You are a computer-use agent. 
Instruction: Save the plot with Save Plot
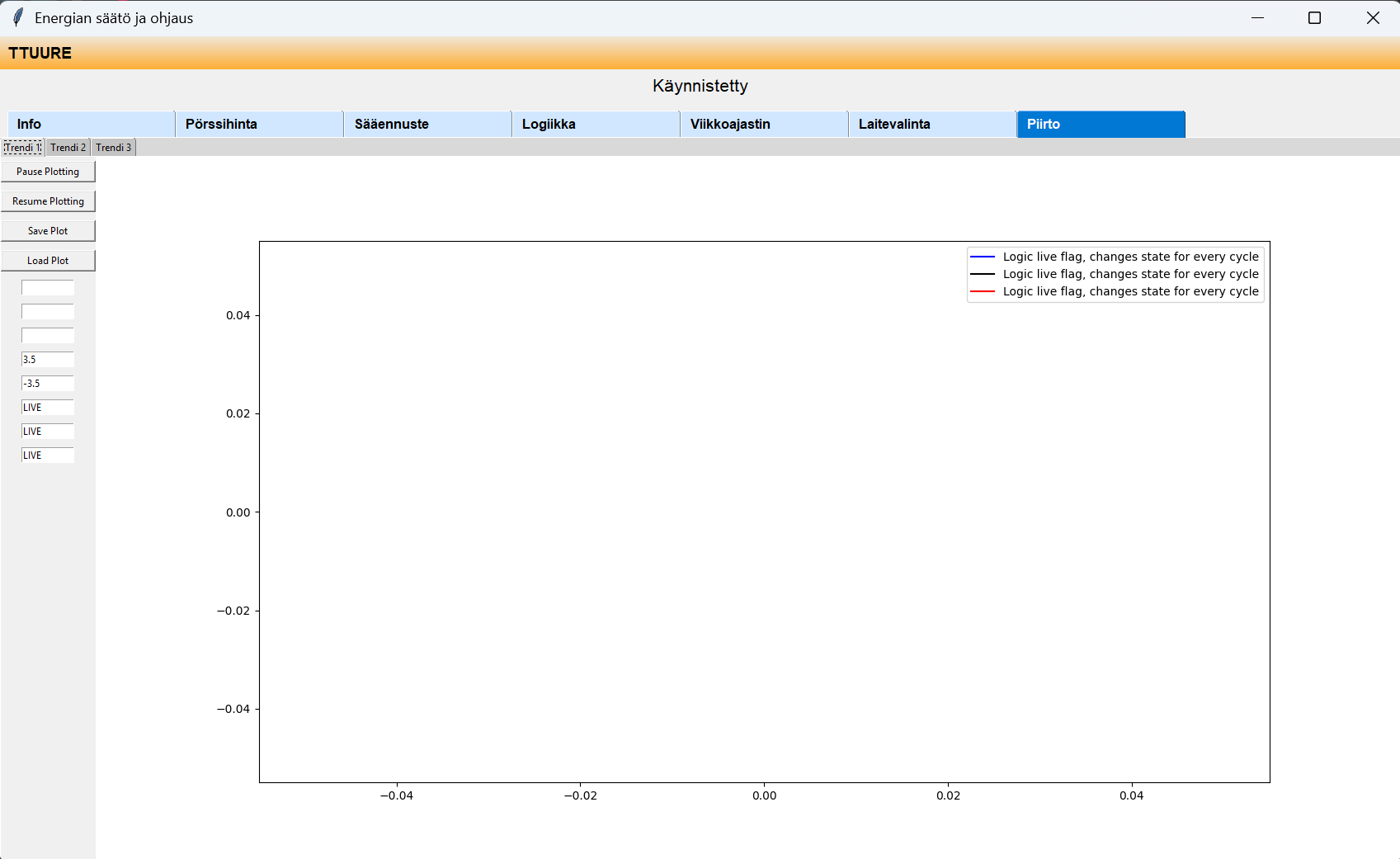[48, 231]
